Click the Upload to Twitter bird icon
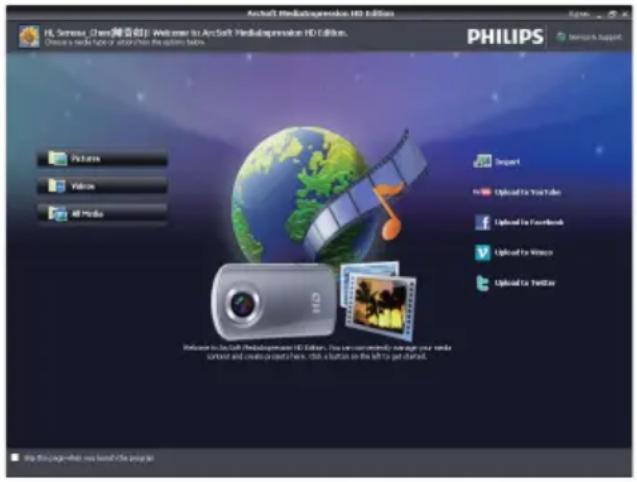637x482 pixels. pos(482,283)
